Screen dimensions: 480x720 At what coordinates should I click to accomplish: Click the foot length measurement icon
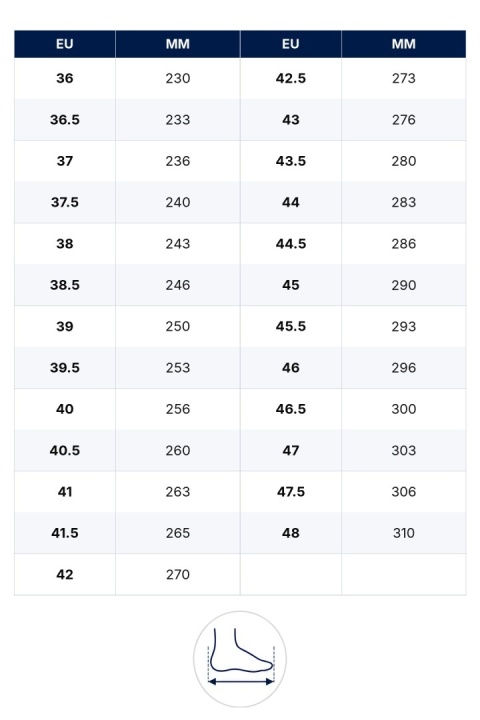(240, 659)
